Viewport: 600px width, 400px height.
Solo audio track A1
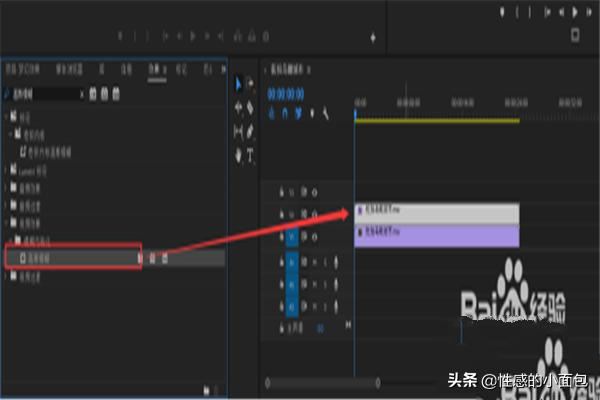click(x=325, y=262)
